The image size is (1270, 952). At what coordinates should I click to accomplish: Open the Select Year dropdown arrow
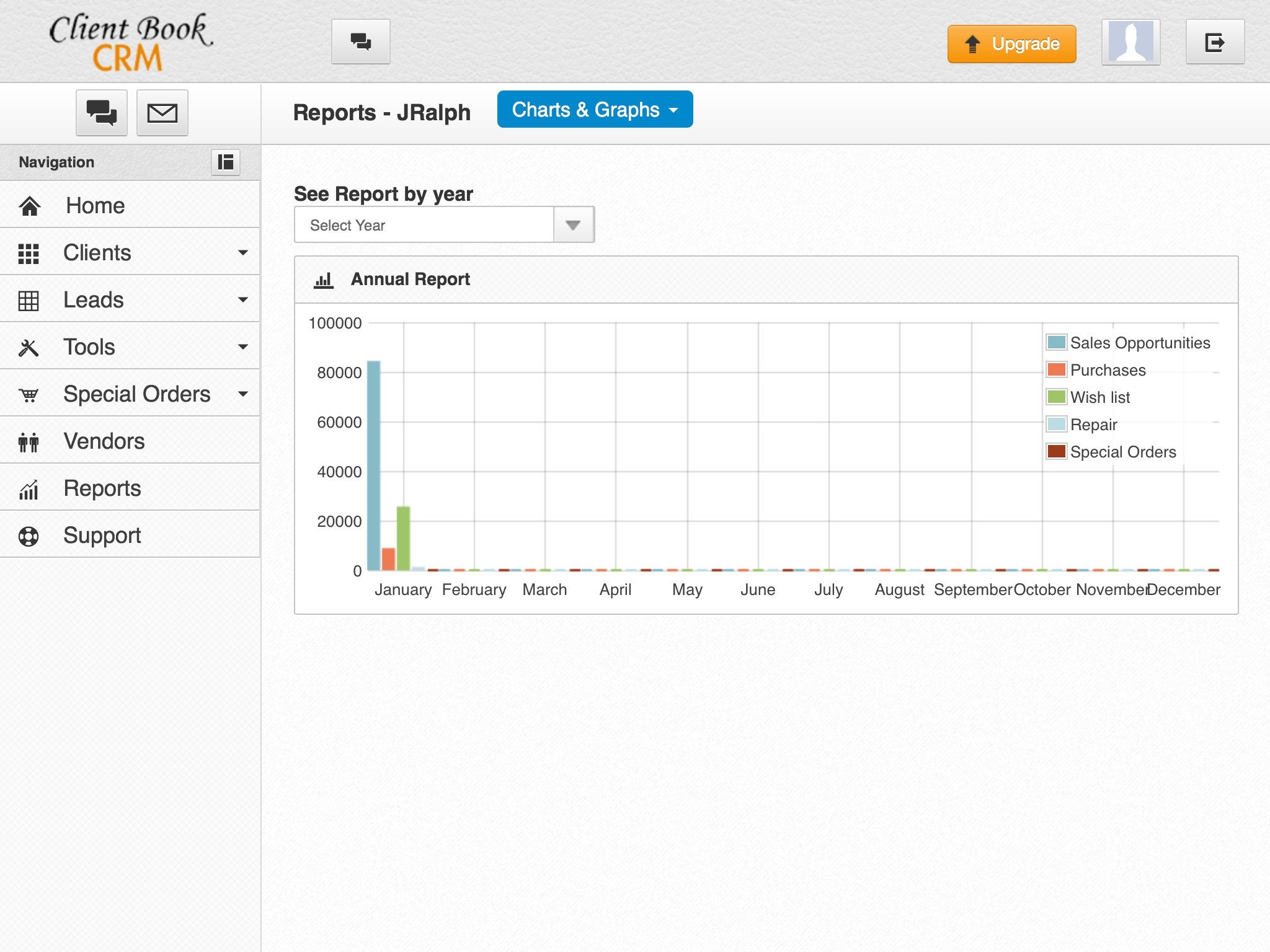tap(574, 225)
